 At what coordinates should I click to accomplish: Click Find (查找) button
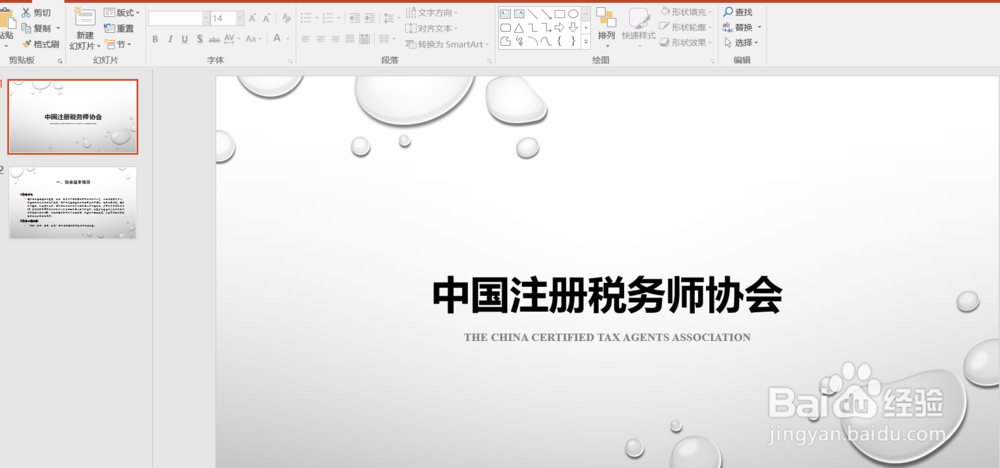tap(738, 12)
